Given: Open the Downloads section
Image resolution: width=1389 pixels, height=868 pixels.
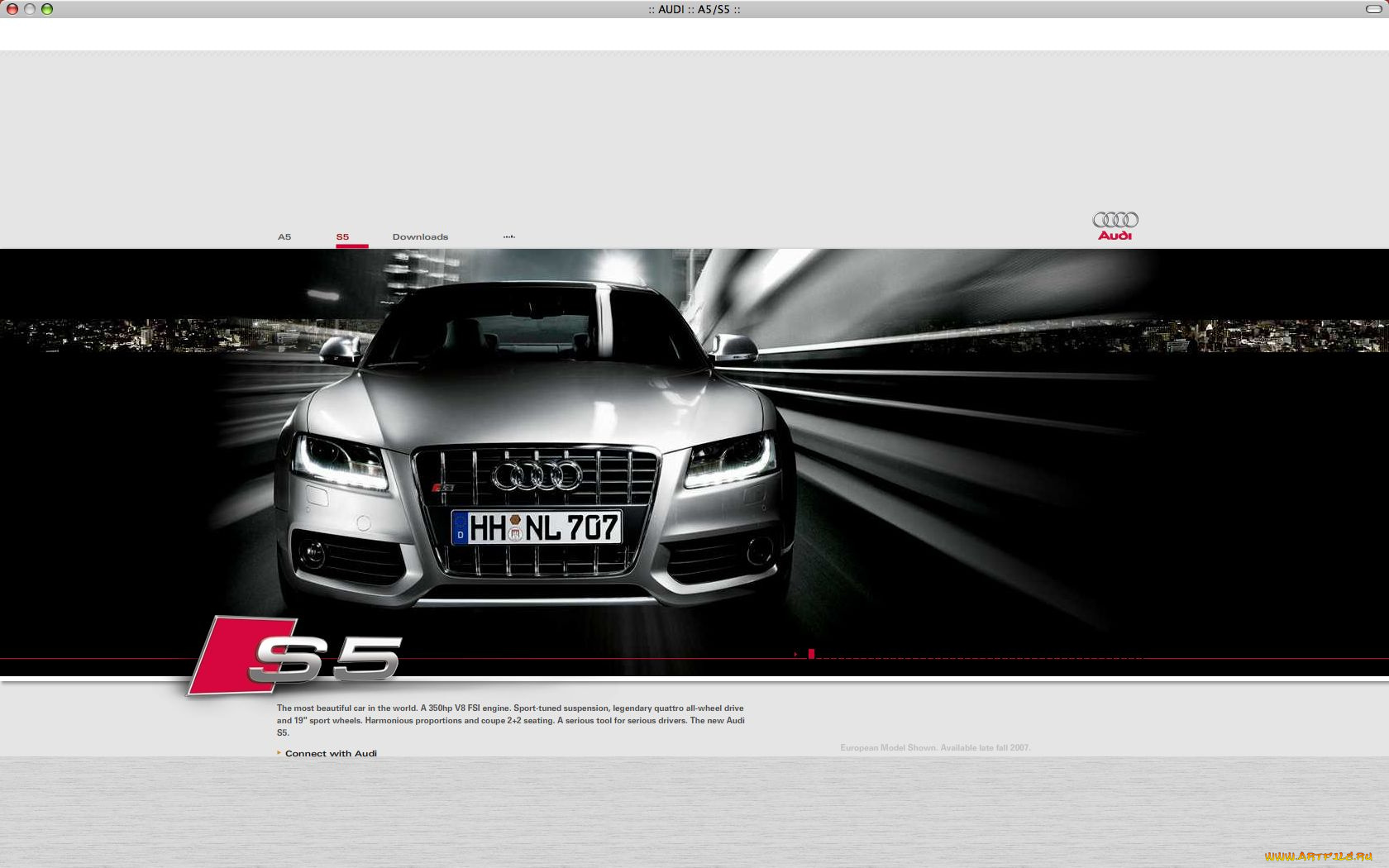Looking at the screenshot, I should (x=420, y=236).
